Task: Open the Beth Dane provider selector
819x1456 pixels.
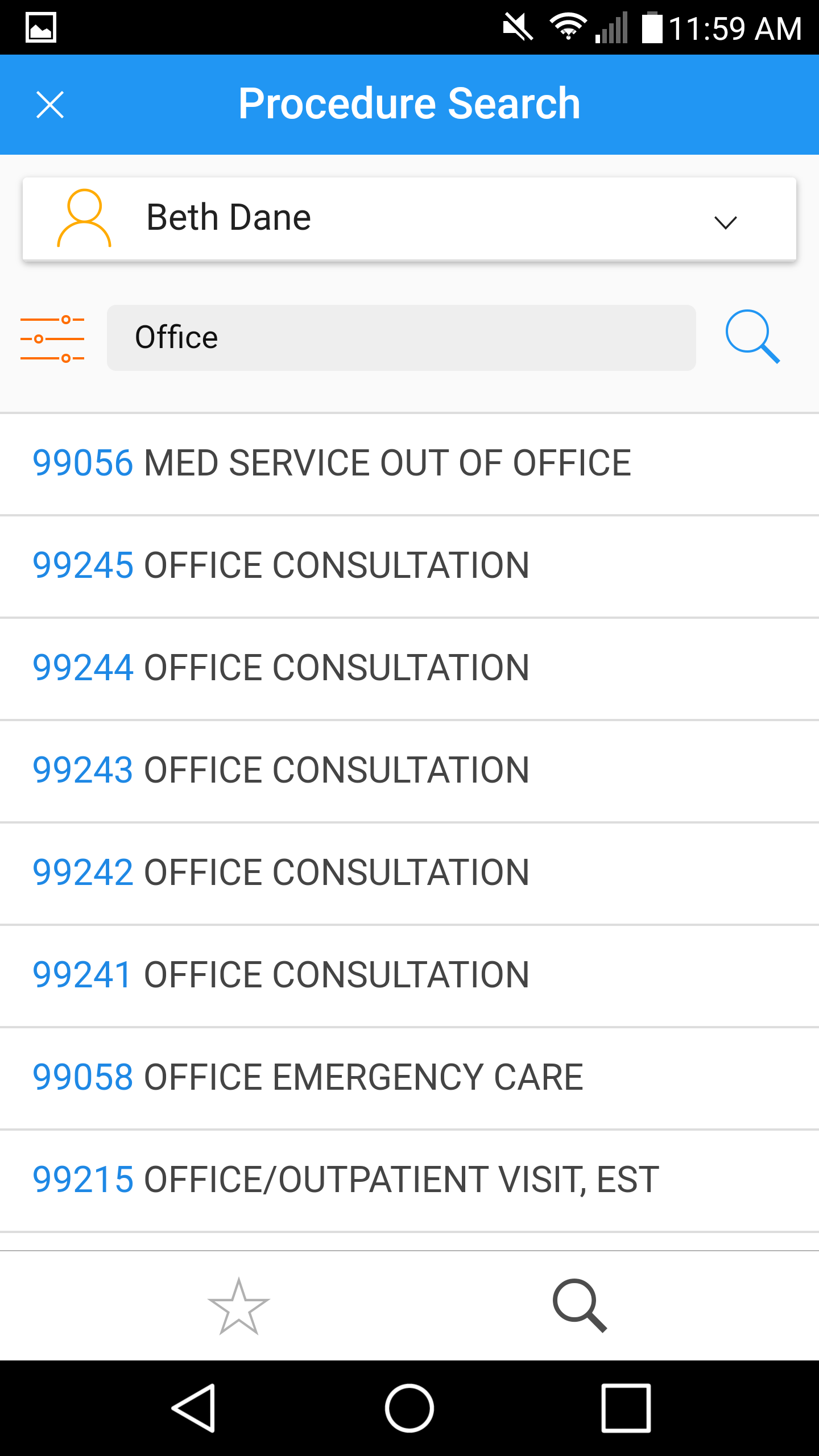Action: 409,219
